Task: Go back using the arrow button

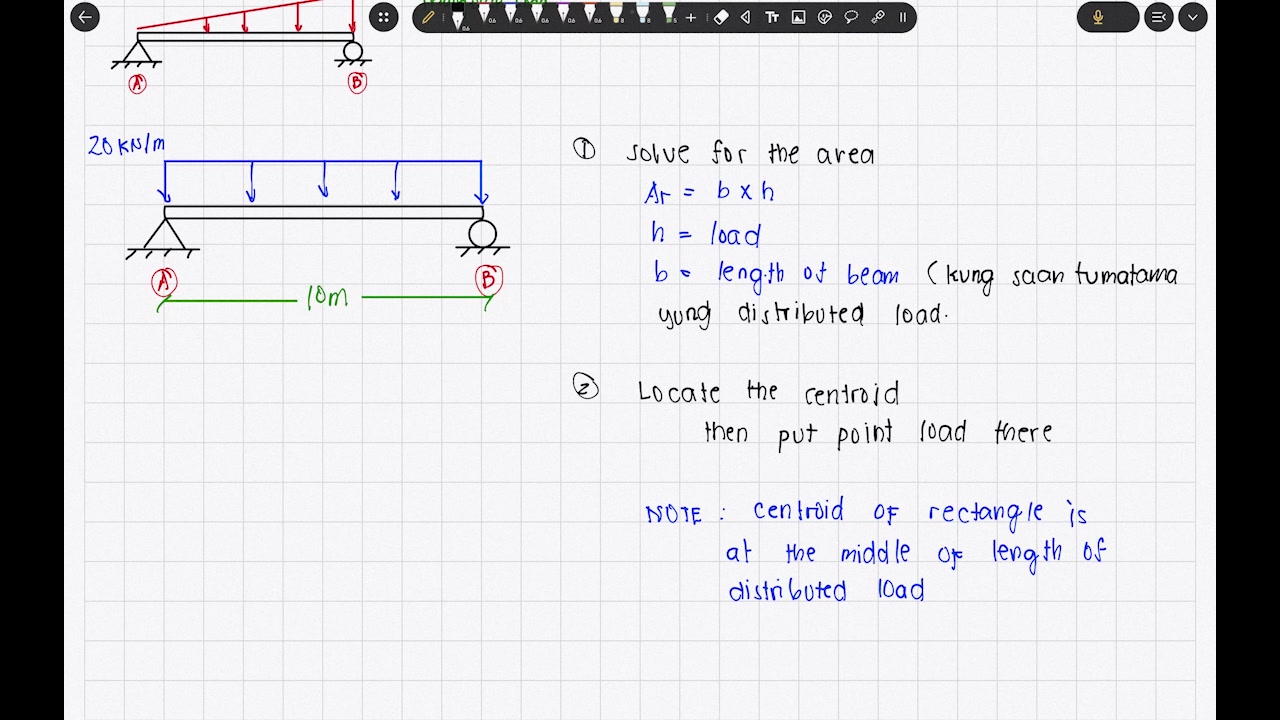Action: point(85,17)
